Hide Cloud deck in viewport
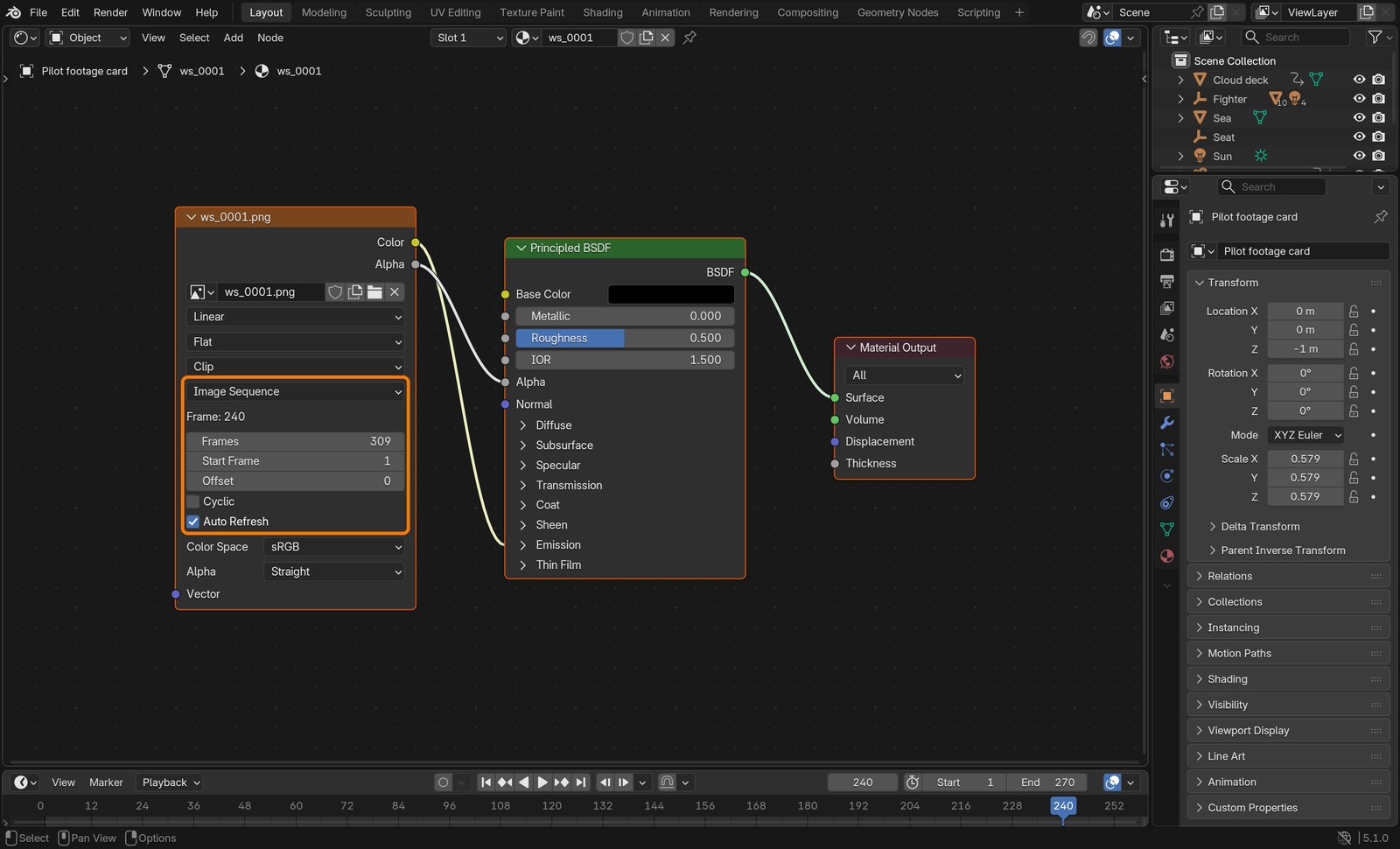This screenshot has width=1400, height=849. point(1359,80)
